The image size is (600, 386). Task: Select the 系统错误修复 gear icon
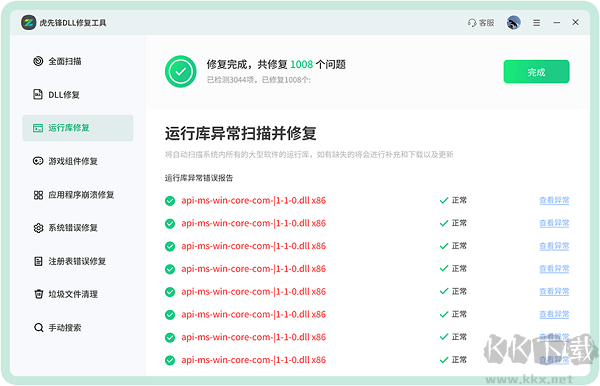point(38,228)
